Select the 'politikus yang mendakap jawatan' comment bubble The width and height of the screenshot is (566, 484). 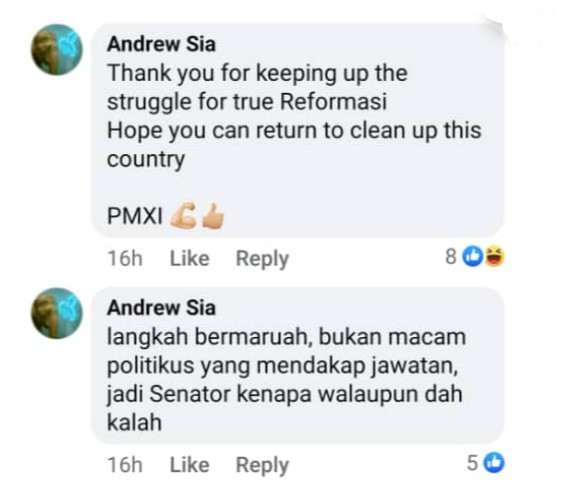click(298, 365)
